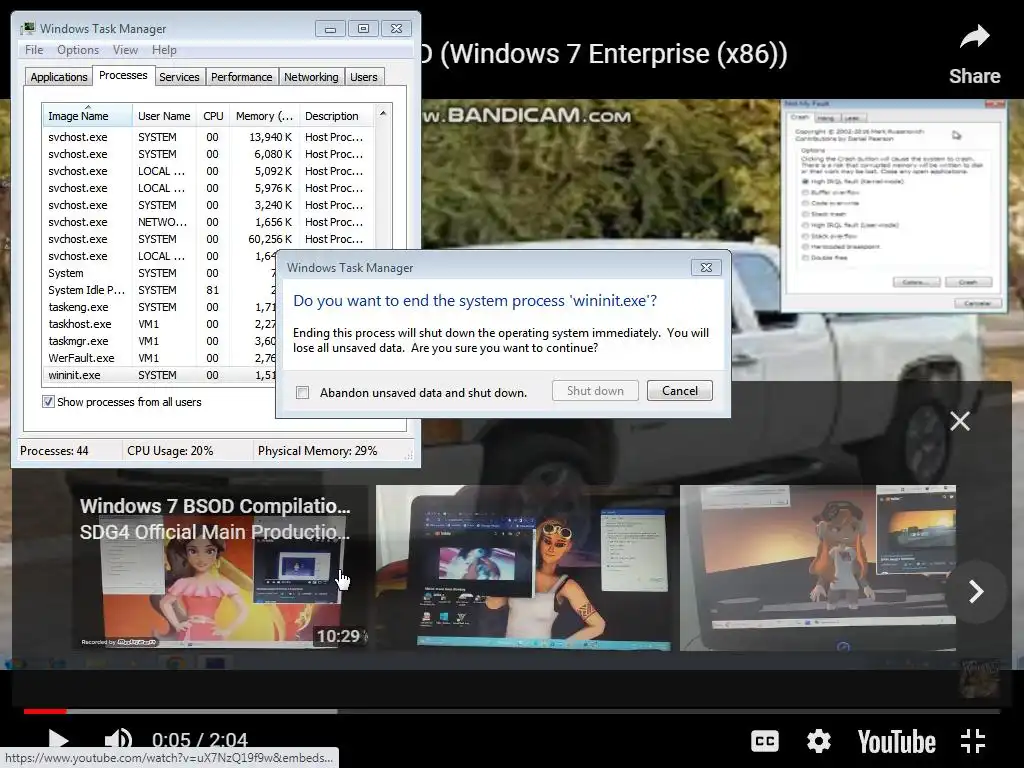
Task: Switch to the Performance tab
Action: point(241,77)
